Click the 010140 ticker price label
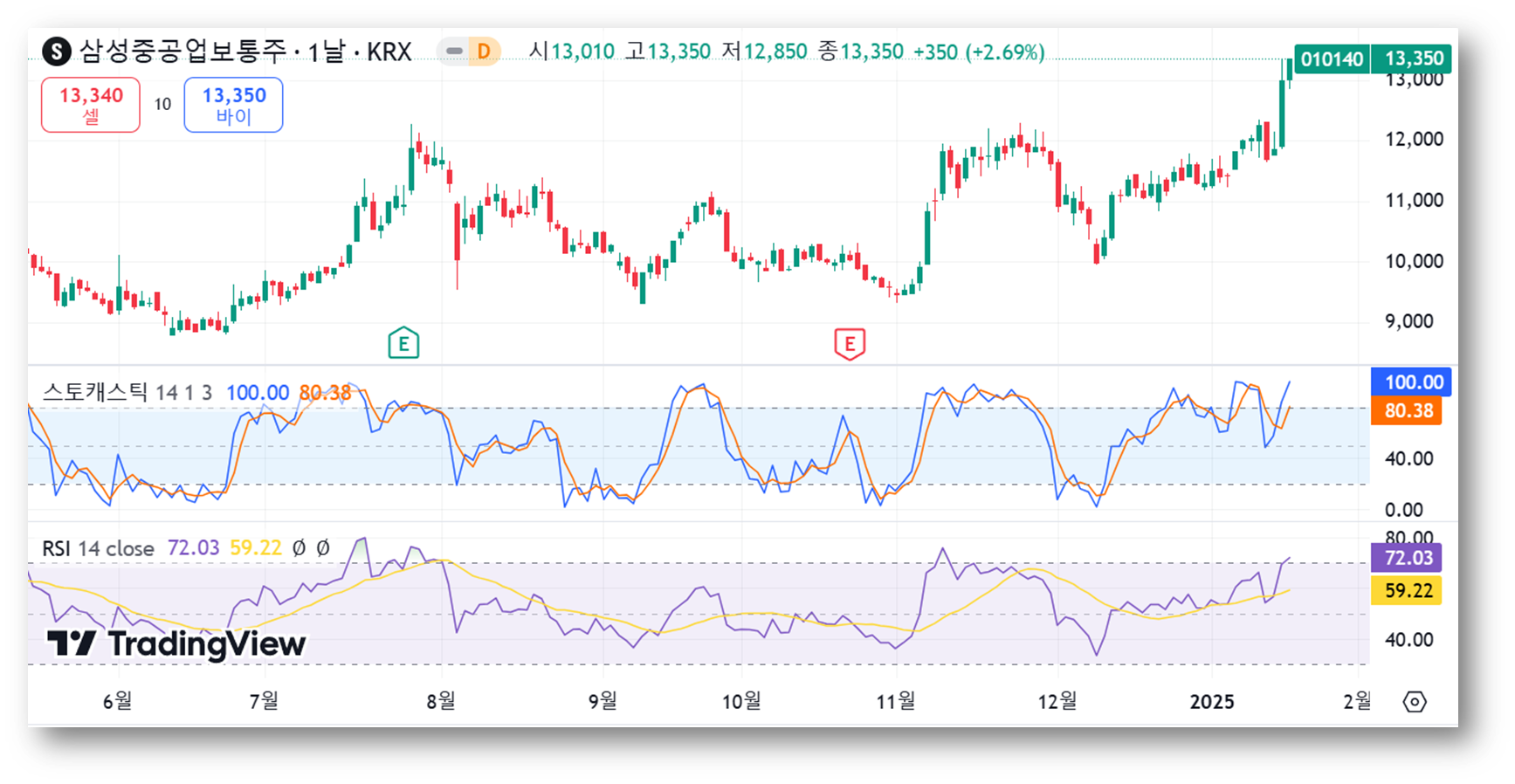This screenshot has width=1515, height=784. click(x=1332, y=58)
